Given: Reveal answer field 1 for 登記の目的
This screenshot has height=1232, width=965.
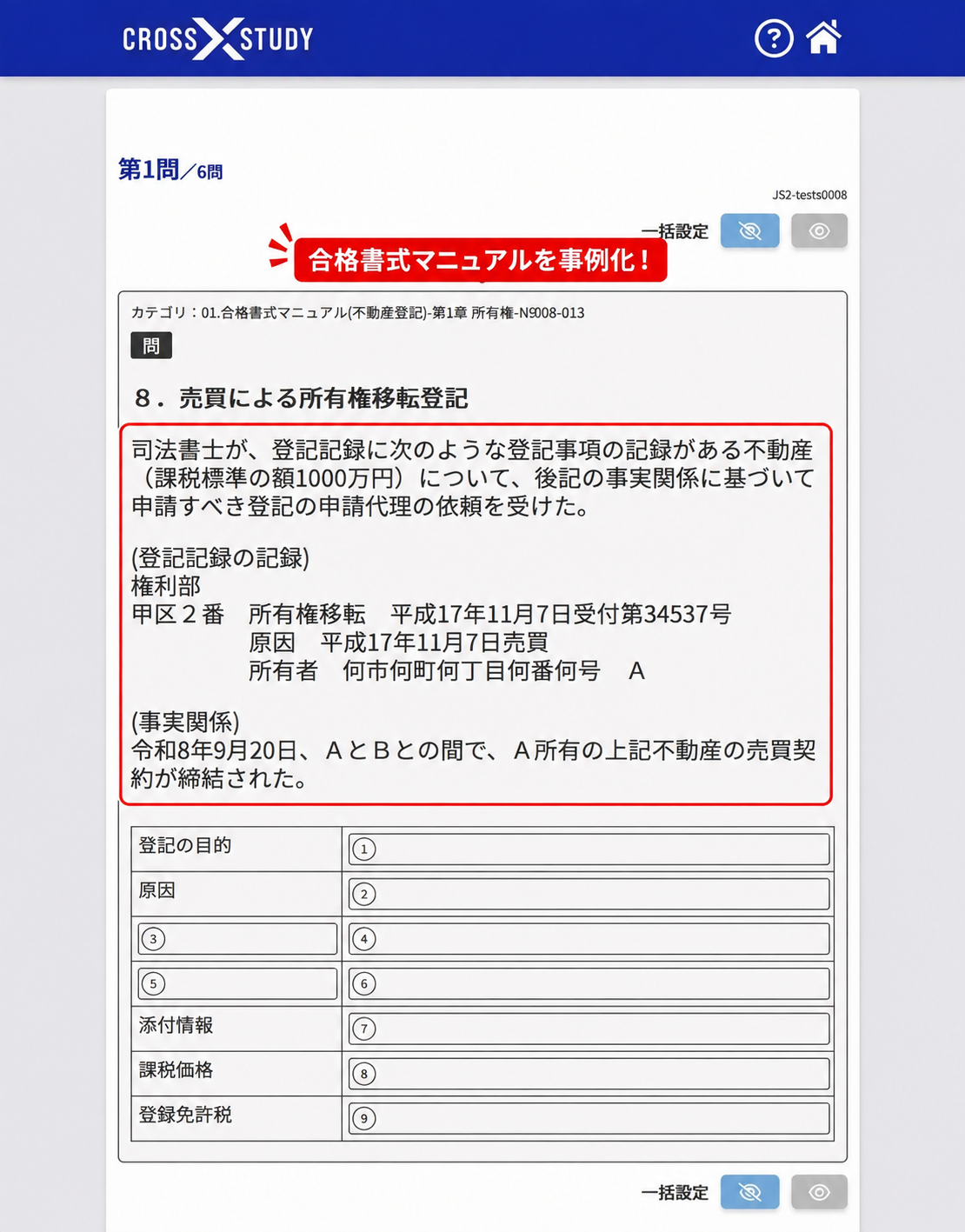Looking at the screenshot, I should pyautogui.click(x=589, y=849).
